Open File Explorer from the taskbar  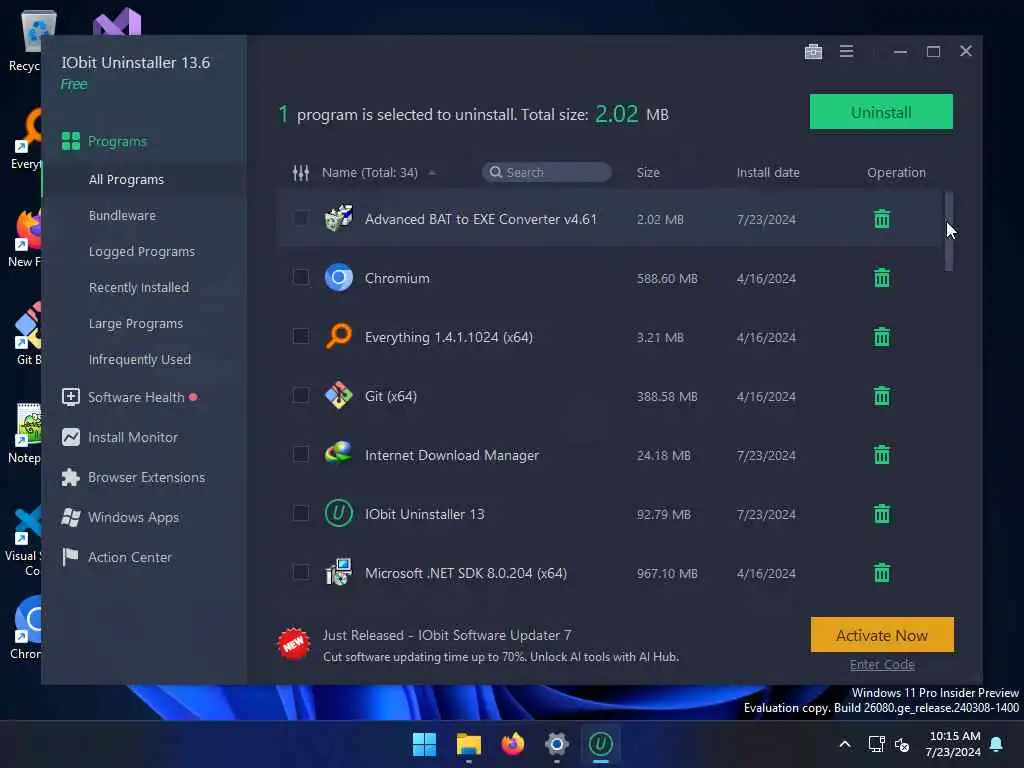(x=468, y=744)
